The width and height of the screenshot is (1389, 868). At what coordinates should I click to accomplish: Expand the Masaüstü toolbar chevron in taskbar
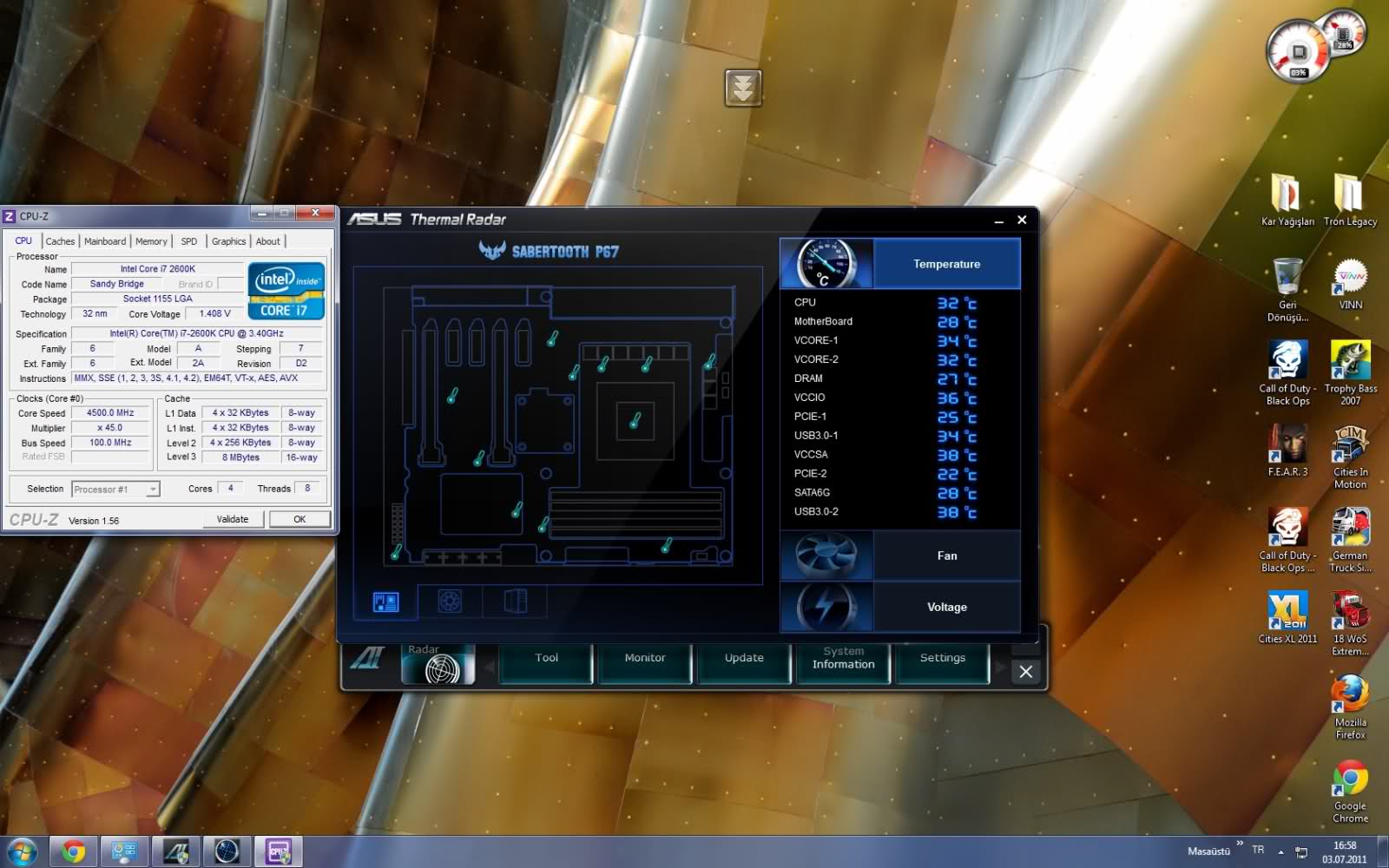(x=1240, y=843)
